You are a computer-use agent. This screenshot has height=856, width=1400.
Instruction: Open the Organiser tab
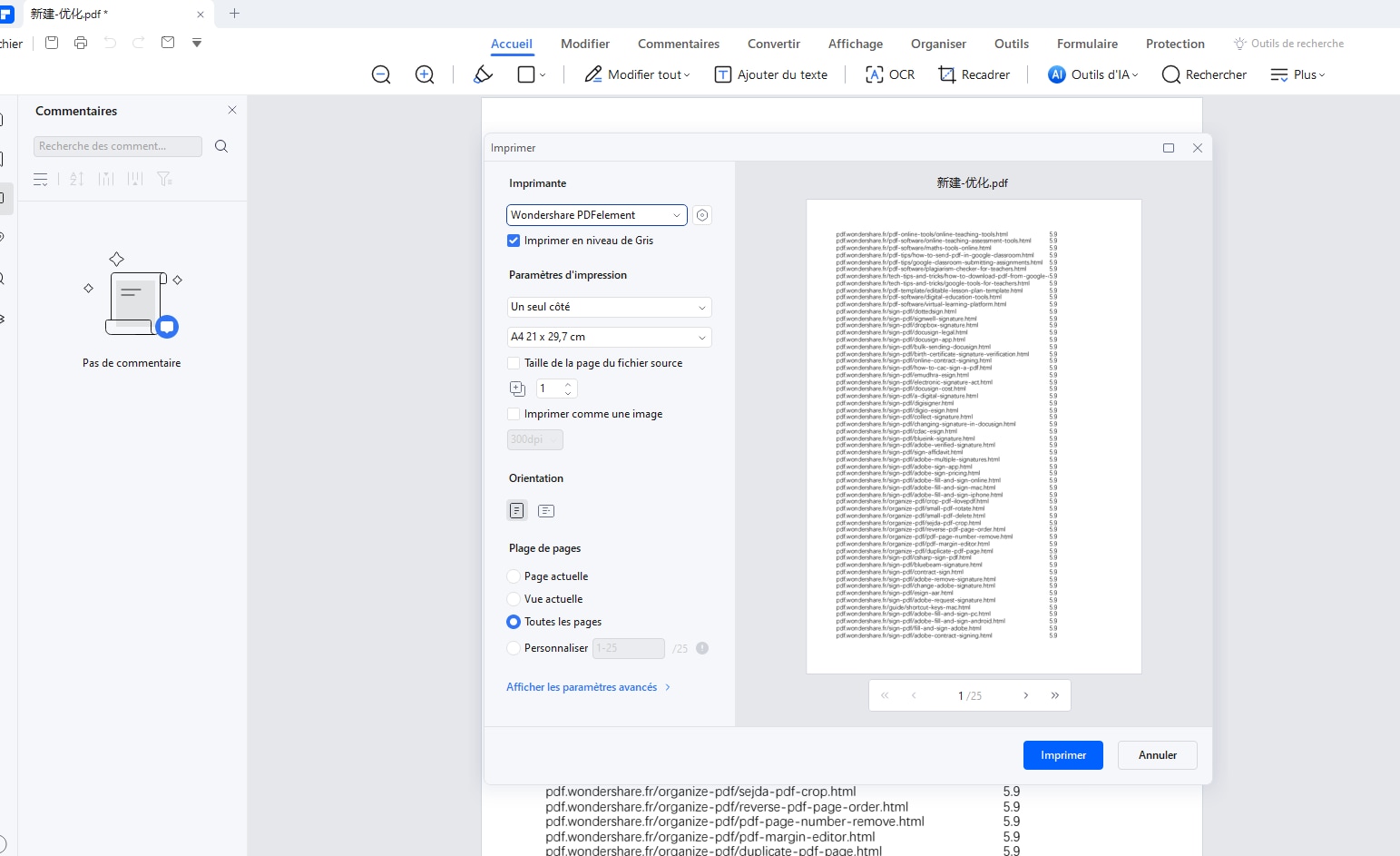[939, 44]
